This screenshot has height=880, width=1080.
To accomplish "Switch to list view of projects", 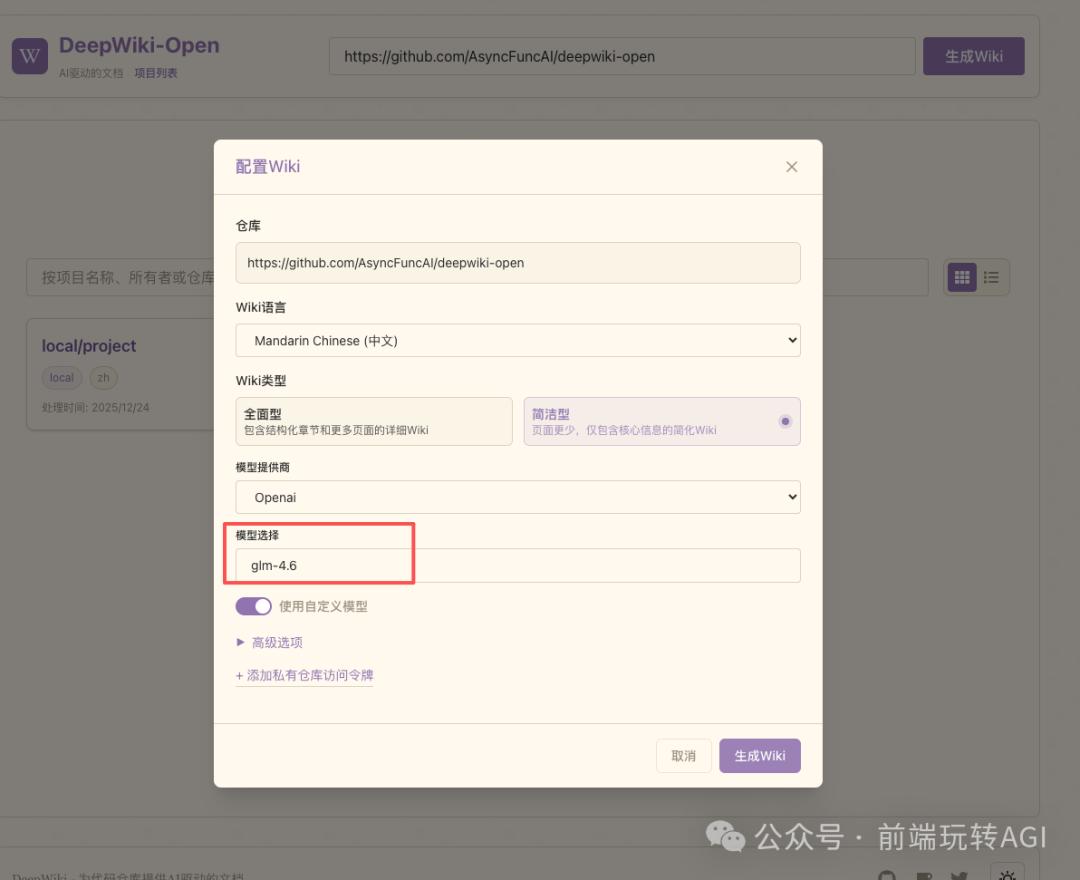I will pyautogui.click(x=991, y=277).
